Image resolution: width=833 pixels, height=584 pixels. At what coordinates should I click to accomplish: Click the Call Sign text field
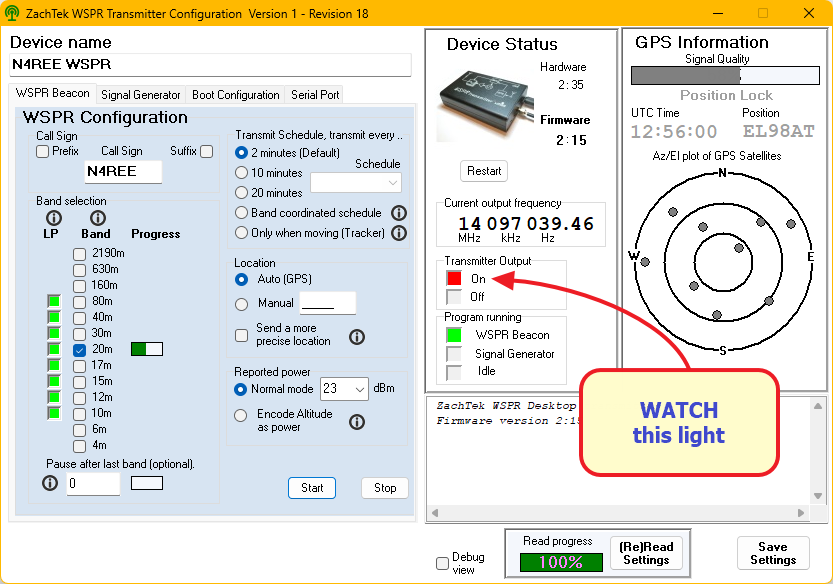[x=124, y=171]
